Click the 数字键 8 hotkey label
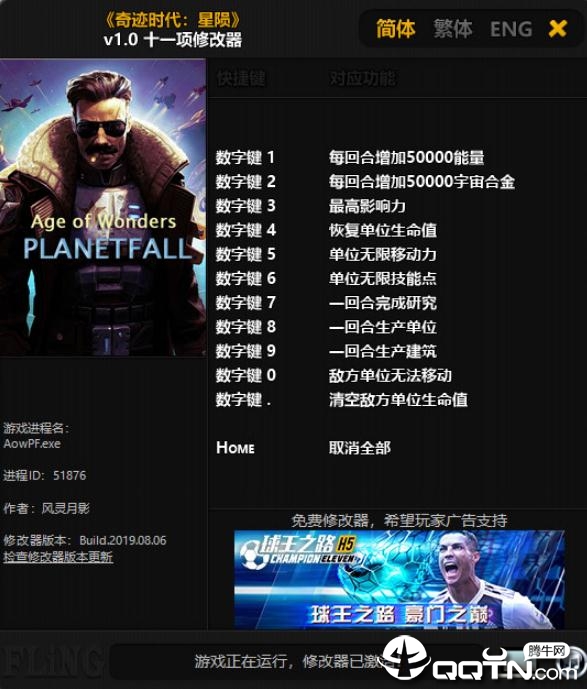The height and width of the screenshot is (689, 587). 246,326
